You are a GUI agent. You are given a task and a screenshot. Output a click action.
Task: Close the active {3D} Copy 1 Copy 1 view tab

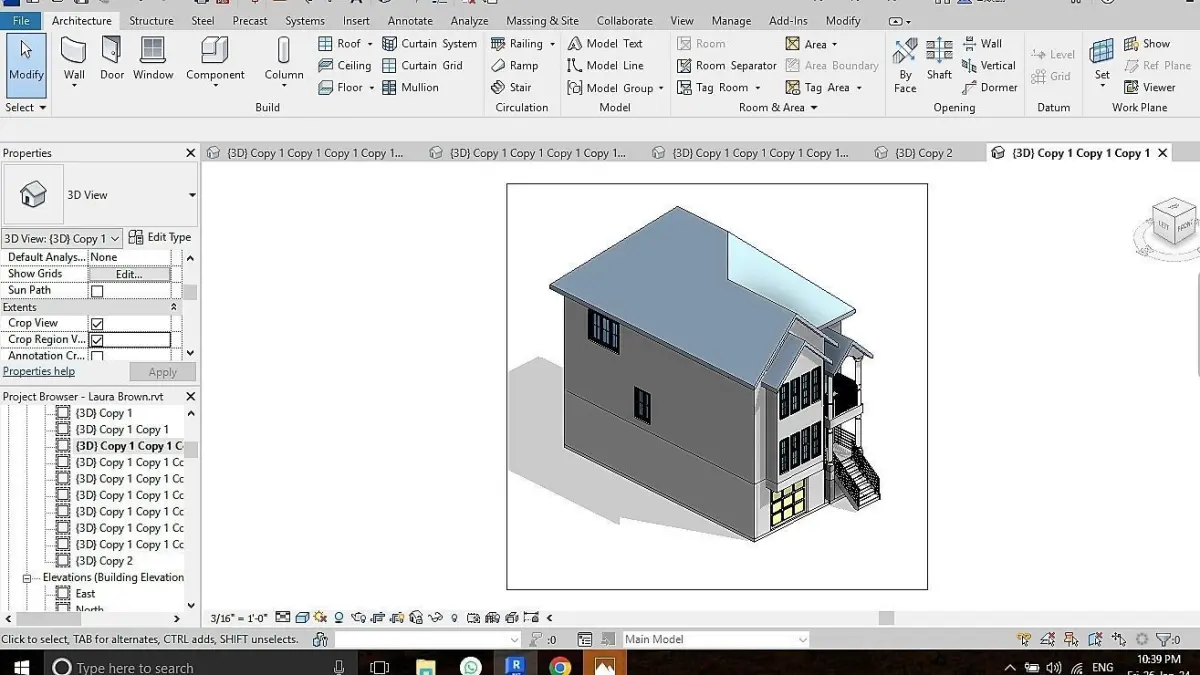pos(1161,153)
